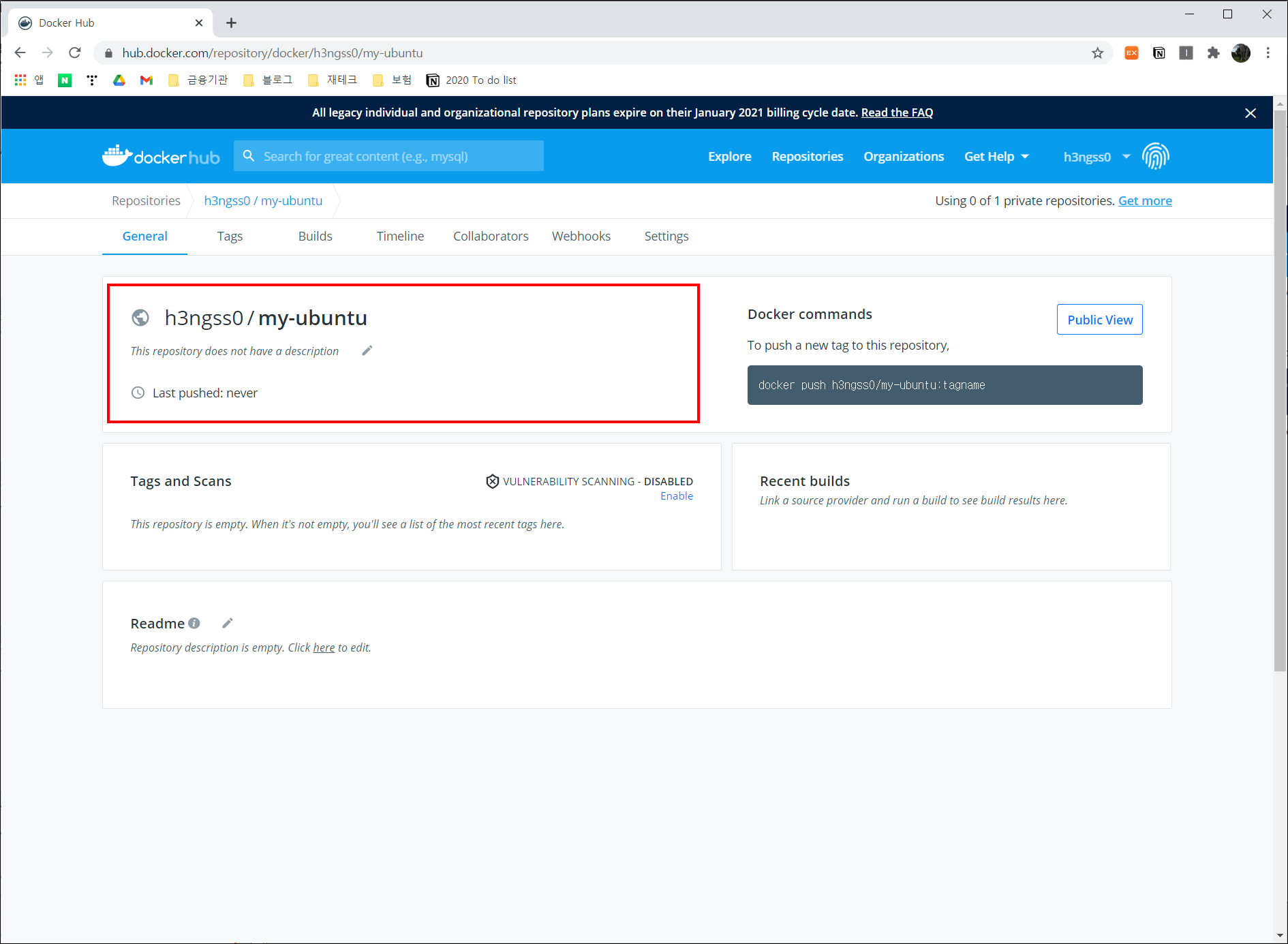The width and height of the screenshot is (1288, 944).
Task: Select the Collaborators tab
Action: point(491,237)
